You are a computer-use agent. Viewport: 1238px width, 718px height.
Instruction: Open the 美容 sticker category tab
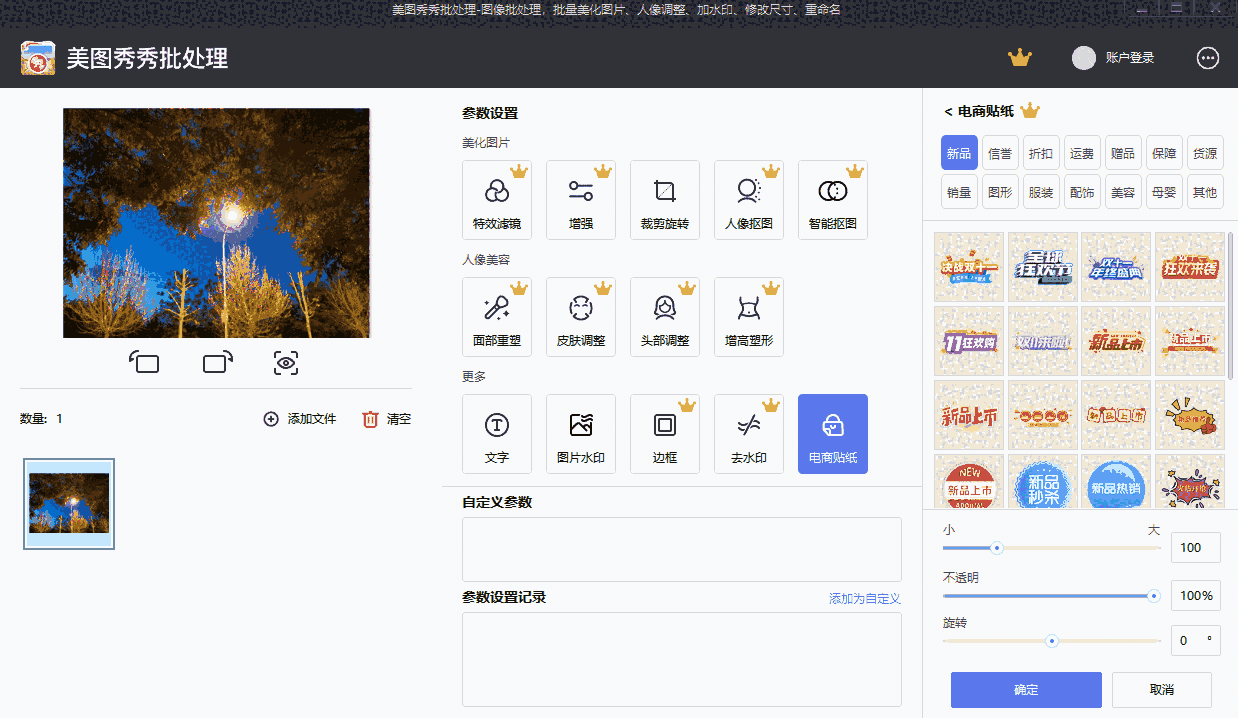click(x=1123, y=191)
